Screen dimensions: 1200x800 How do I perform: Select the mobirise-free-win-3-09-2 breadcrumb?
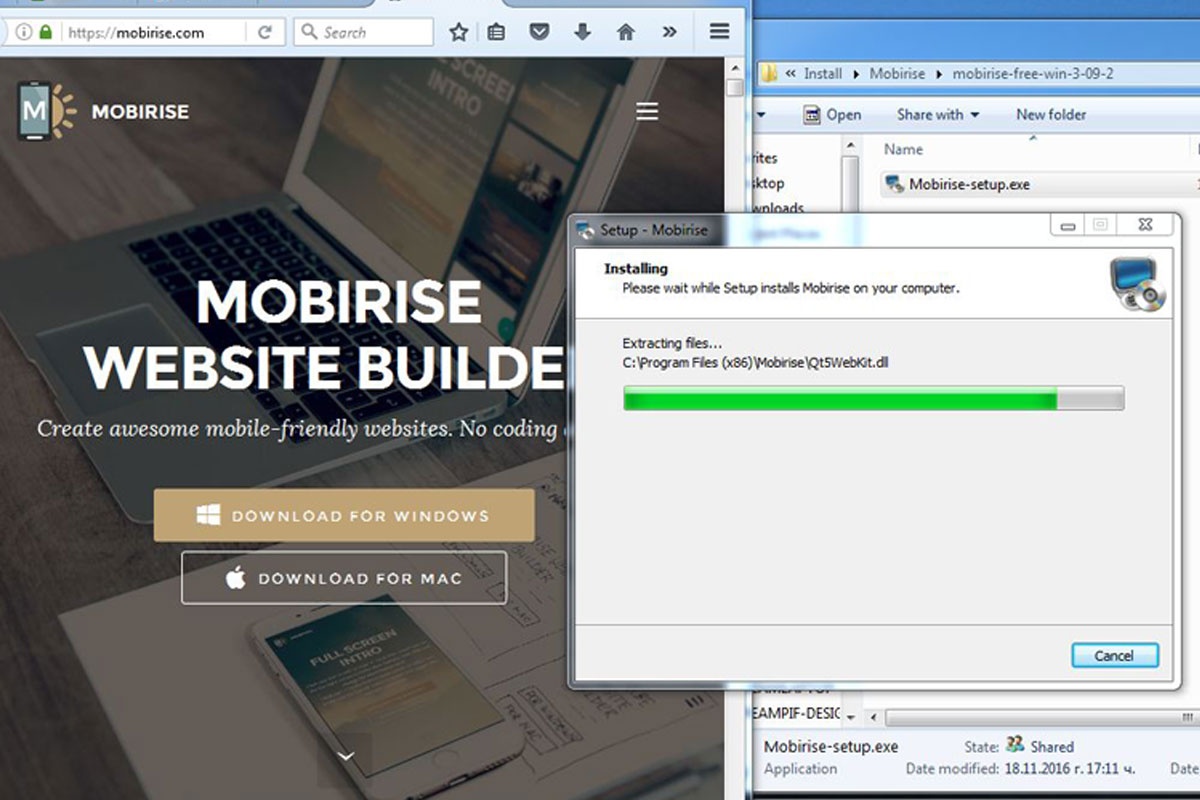coord(1032,73)
